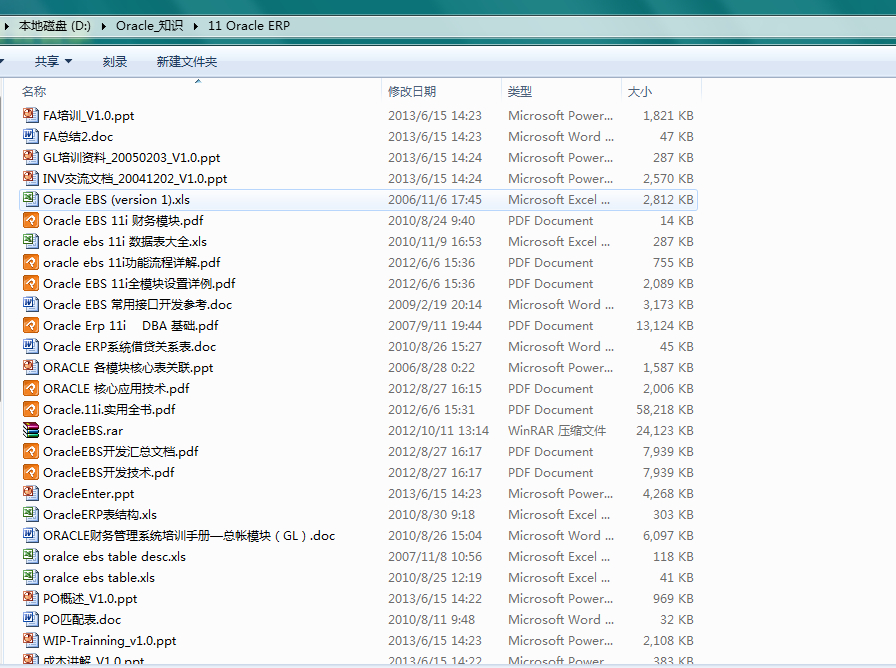
Task: Click the Word icon of Oracle ERP系统借贷关系表.doc
Action: 30,346
